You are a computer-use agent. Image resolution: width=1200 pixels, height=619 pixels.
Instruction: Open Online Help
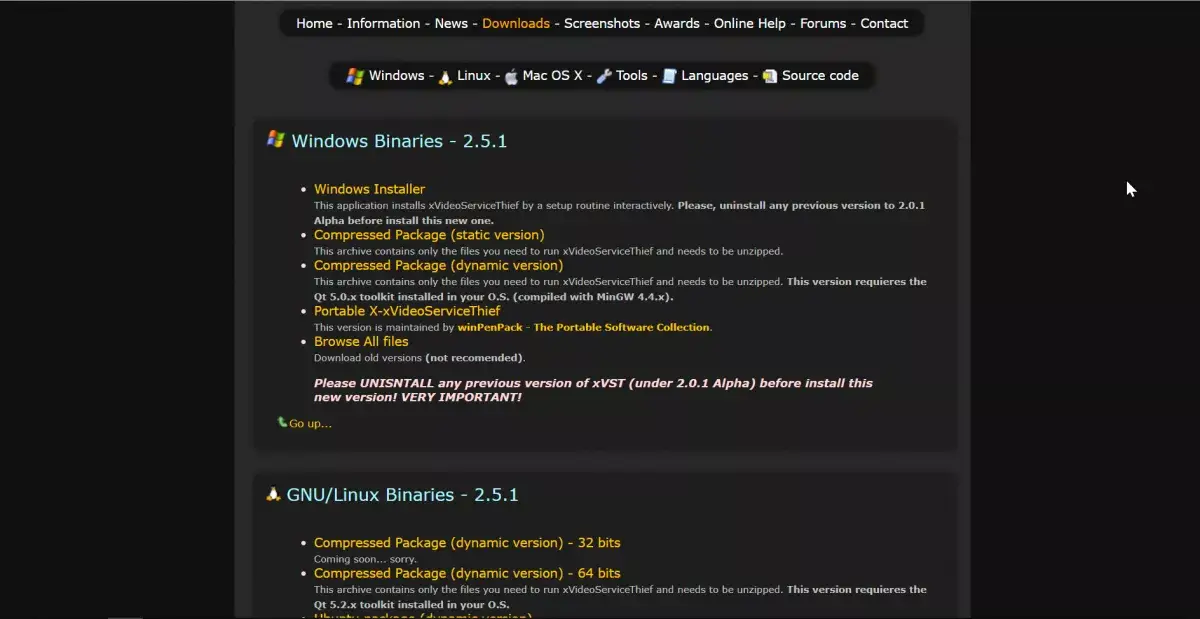click(750, 23)
